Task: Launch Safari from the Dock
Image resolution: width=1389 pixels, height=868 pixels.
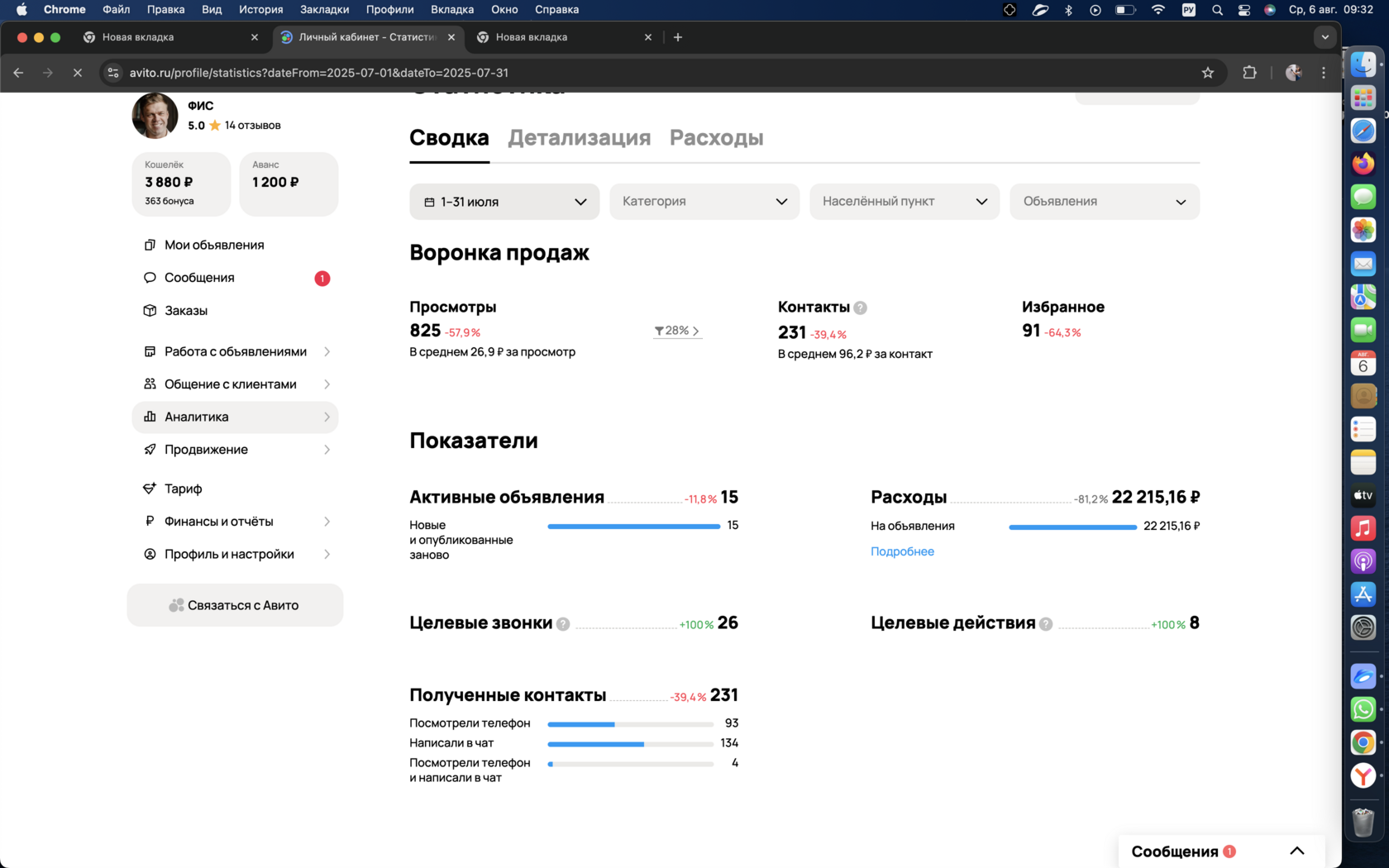Action: [1363, 131]
